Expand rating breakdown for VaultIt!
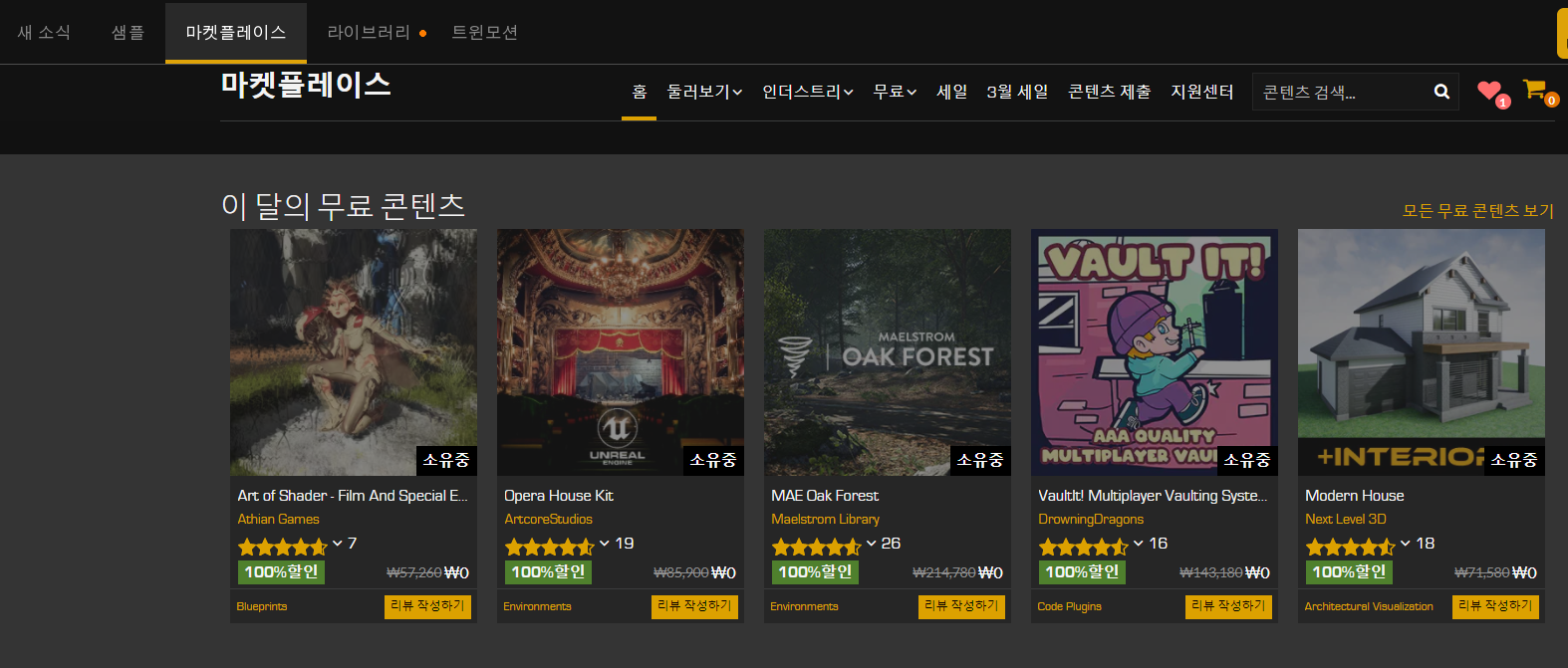The width and height of the screenshot is (1568, 668). pos(1139,544)
